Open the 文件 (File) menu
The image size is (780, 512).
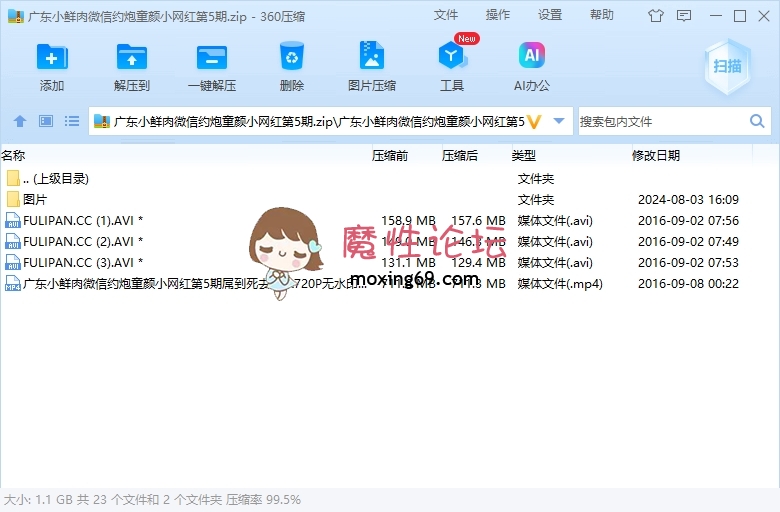pyautogui.click(x=446, y=15)
